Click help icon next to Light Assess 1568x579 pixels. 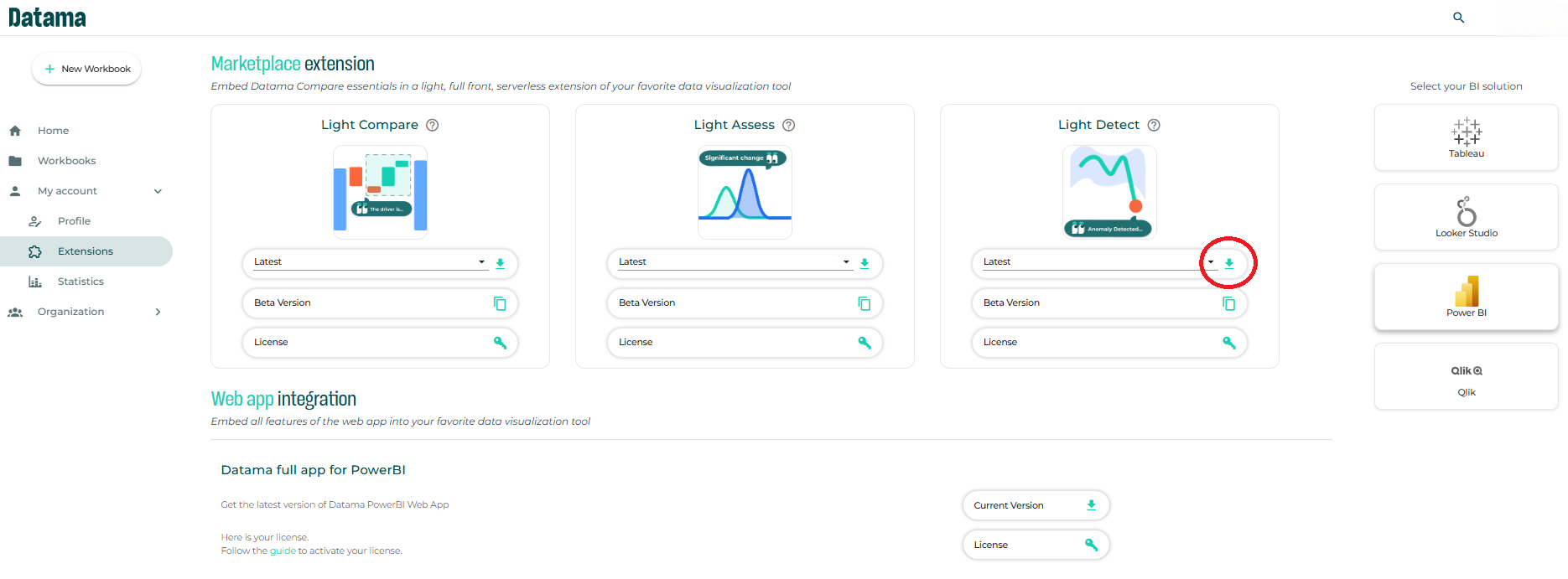(x=789, y=125)
